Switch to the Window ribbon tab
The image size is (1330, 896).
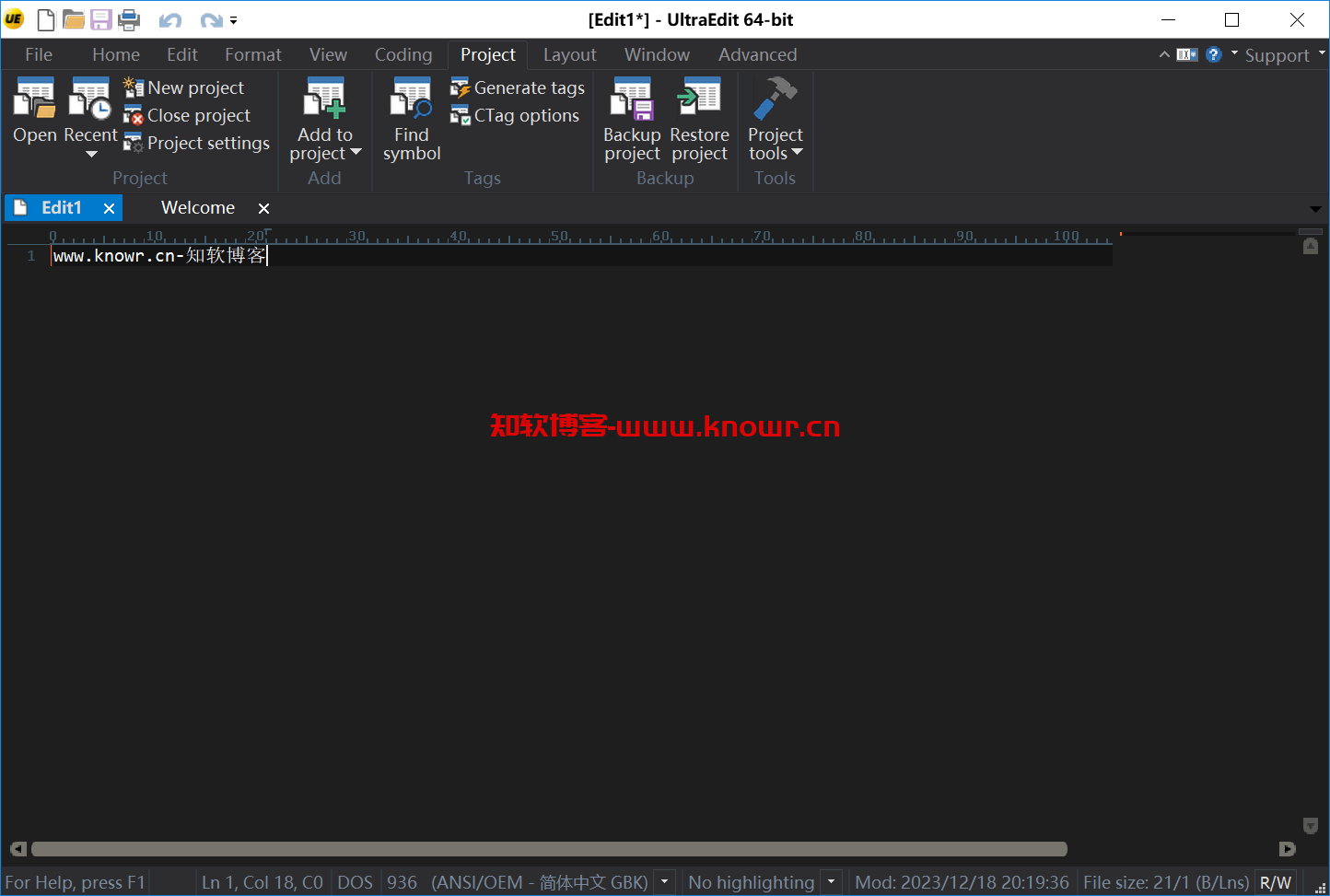(x=658, y=54)
